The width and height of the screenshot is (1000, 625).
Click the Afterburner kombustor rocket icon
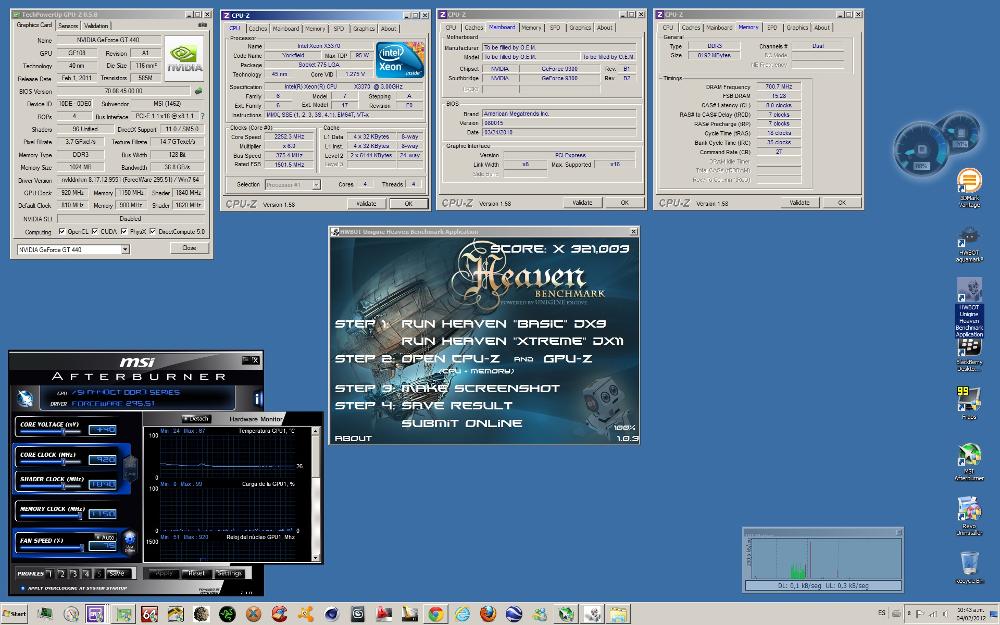tap(26, 398)
